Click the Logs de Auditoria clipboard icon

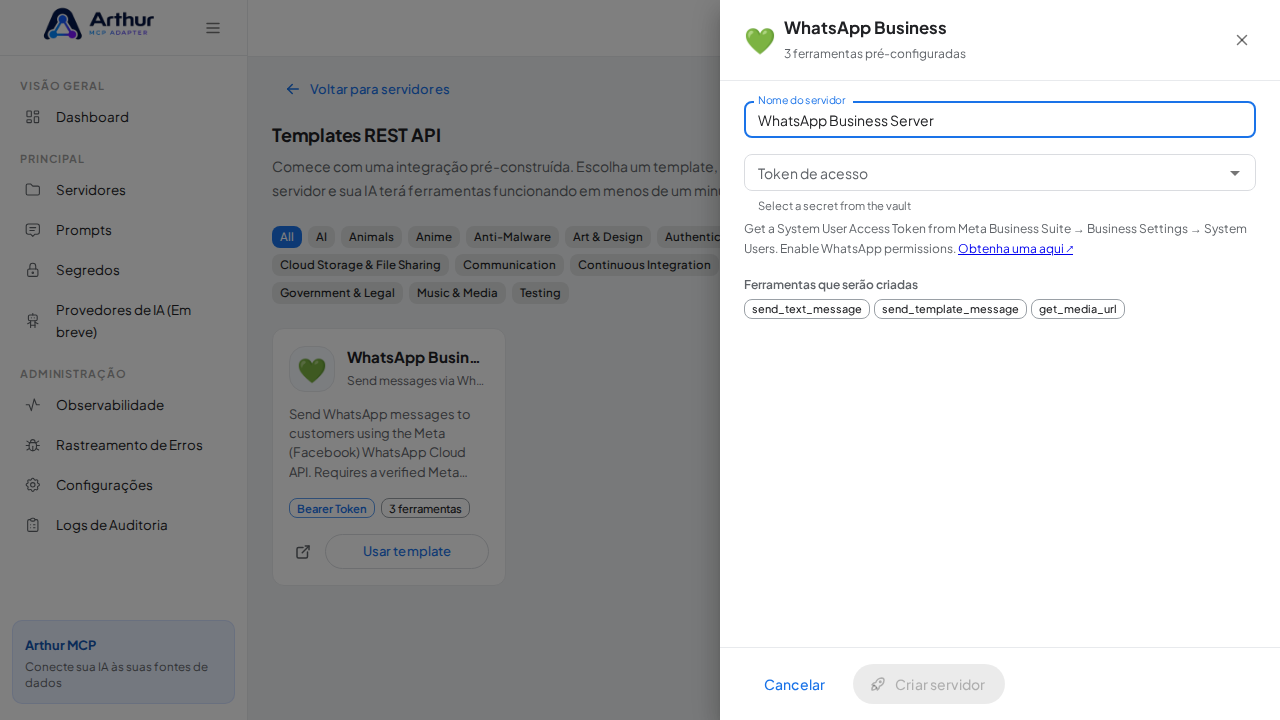coord(33,525)
